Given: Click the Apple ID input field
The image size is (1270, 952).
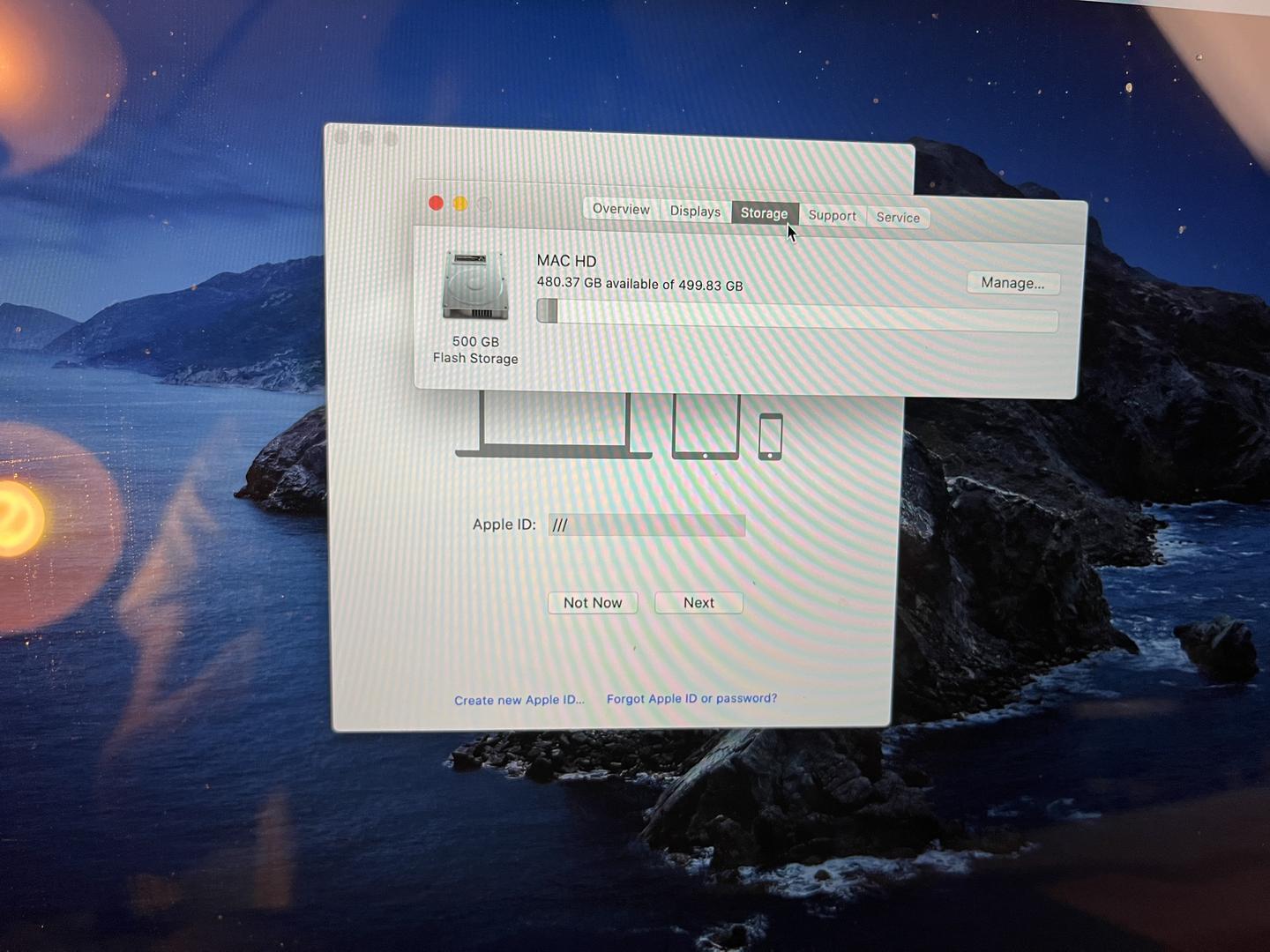Looking at the screenshot, I should pos(646,524).
